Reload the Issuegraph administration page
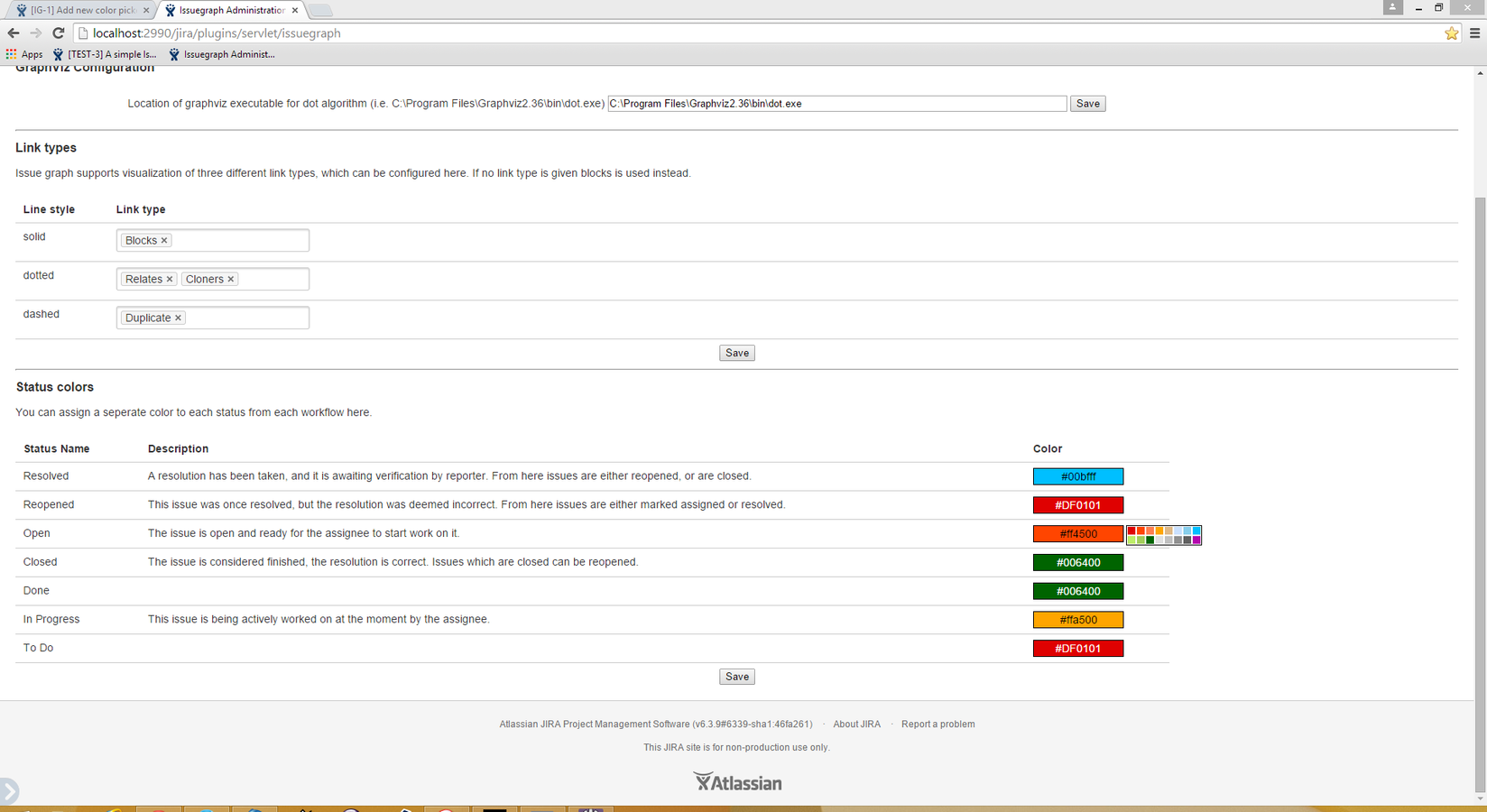The height and width of the screenshot is (812, 1487). click(x=59, y=32)
